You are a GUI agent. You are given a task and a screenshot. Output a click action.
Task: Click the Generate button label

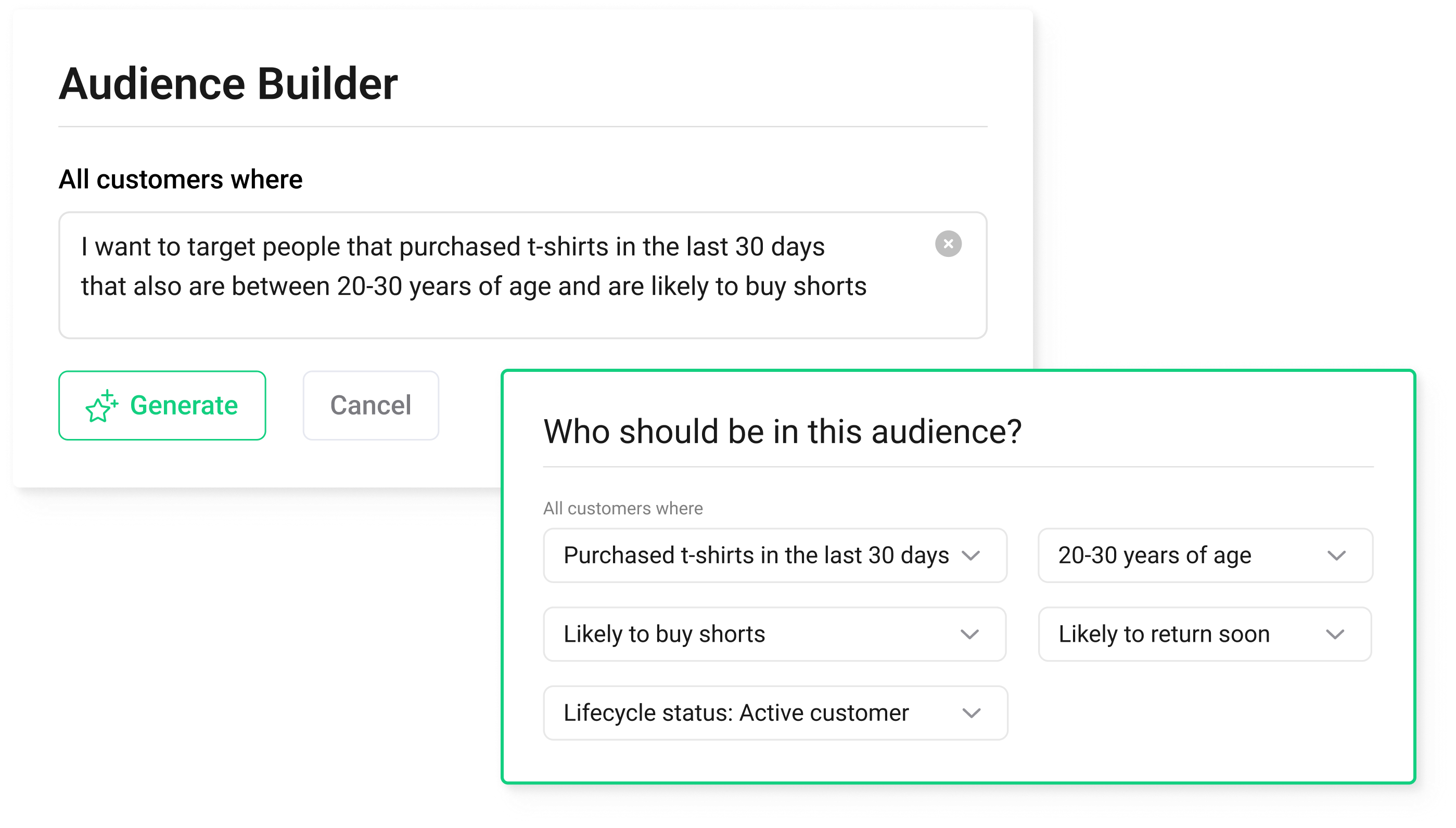184,406
